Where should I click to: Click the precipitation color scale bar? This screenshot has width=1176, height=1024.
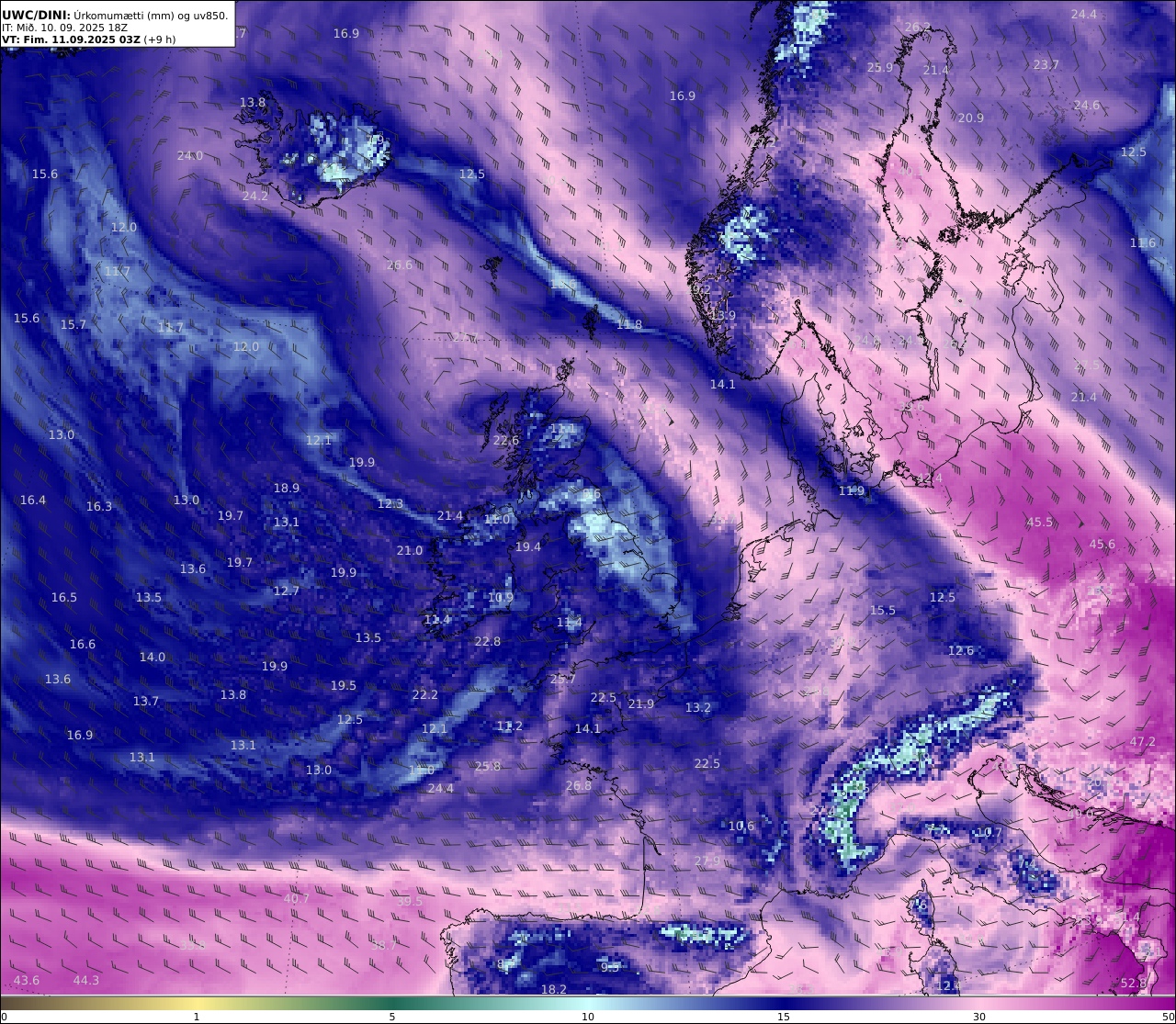click(x=588, y=1003)
